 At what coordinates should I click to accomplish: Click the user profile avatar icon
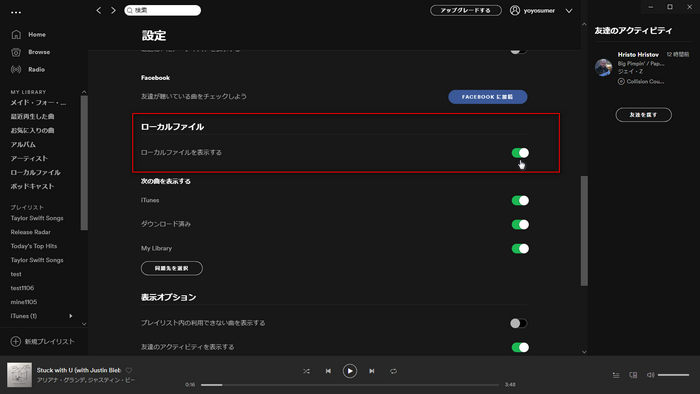click(515, 10)
